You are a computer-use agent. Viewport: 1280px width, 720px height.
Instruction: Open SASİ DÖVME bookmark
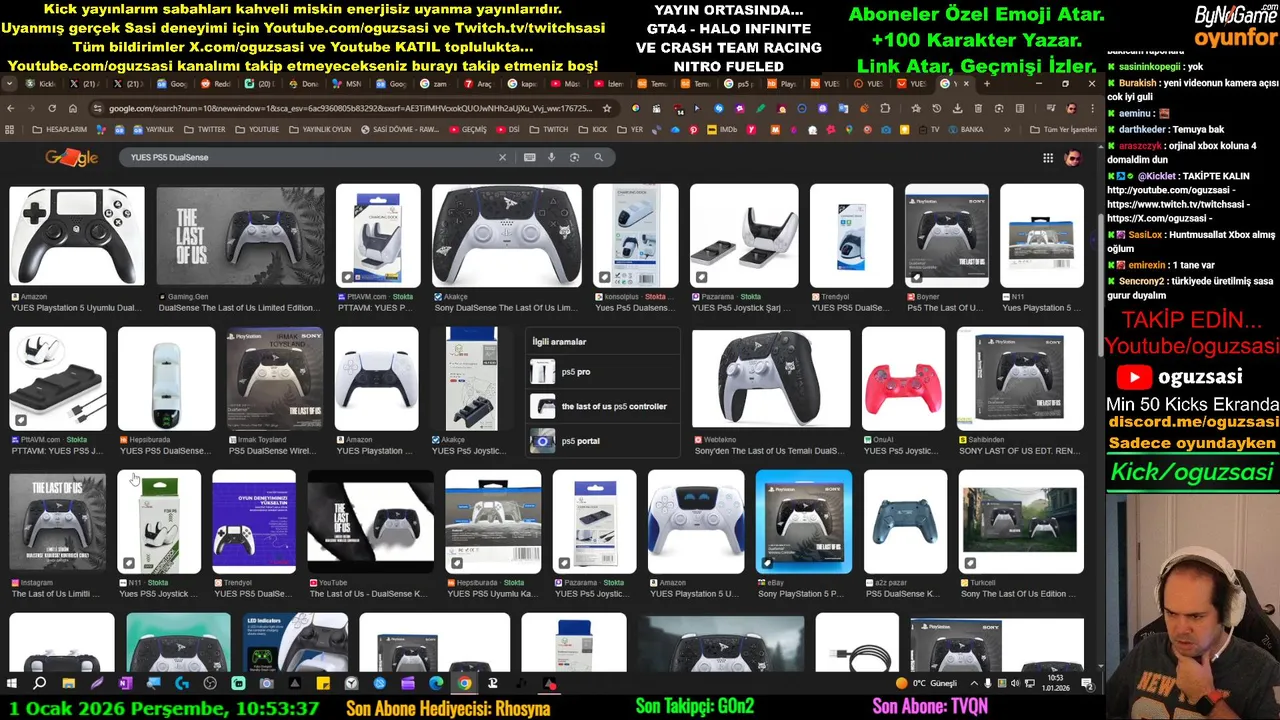point(399,129)
